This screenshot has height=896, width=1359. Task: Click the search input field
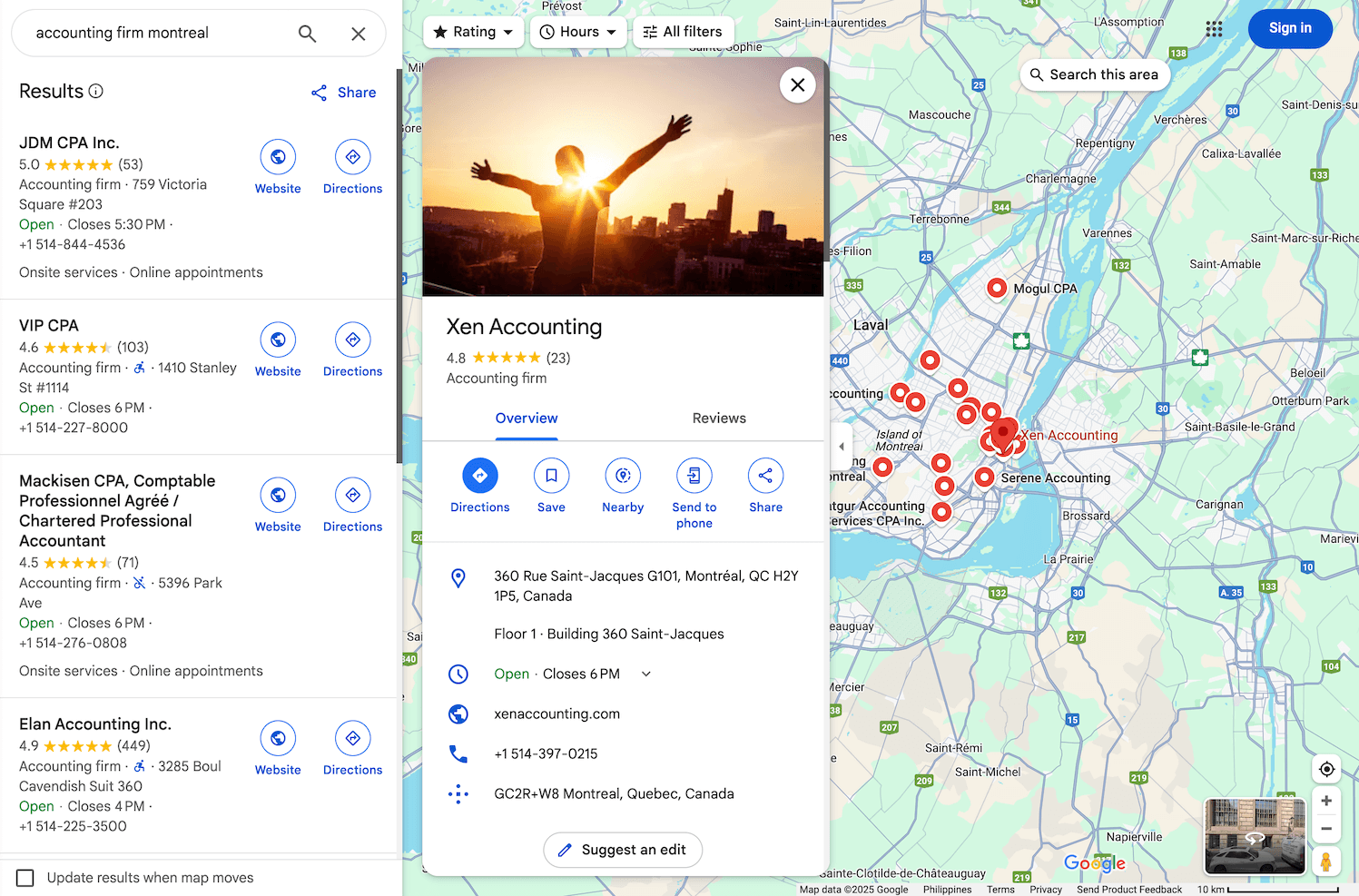(x=159, y=34)
